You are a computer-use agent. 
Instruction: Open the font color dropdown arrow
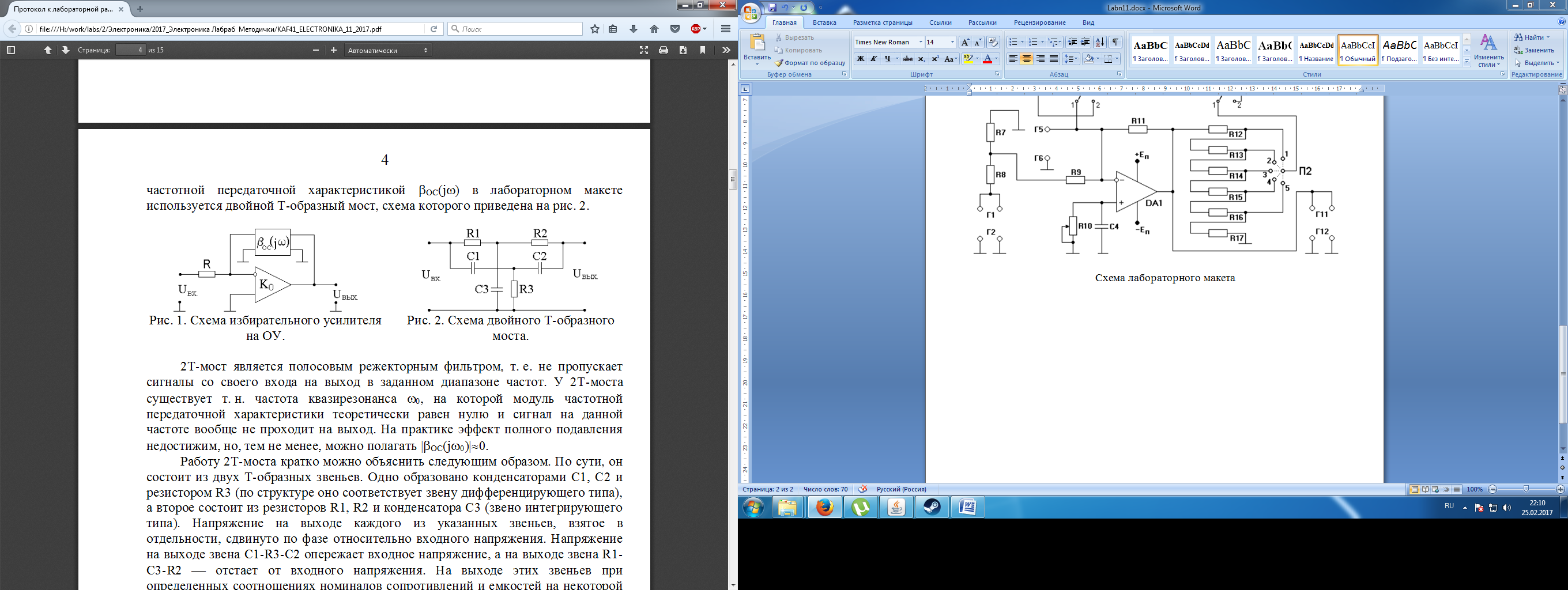(997, 59)
